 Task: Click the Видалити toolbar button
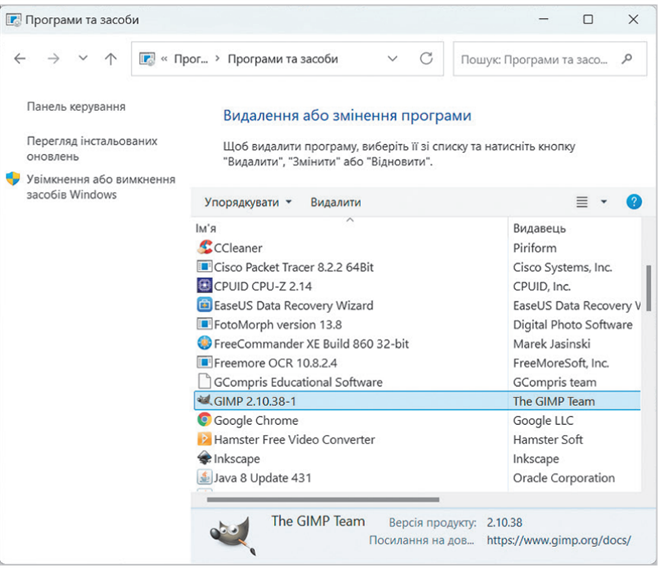click(x=336, y=202)
